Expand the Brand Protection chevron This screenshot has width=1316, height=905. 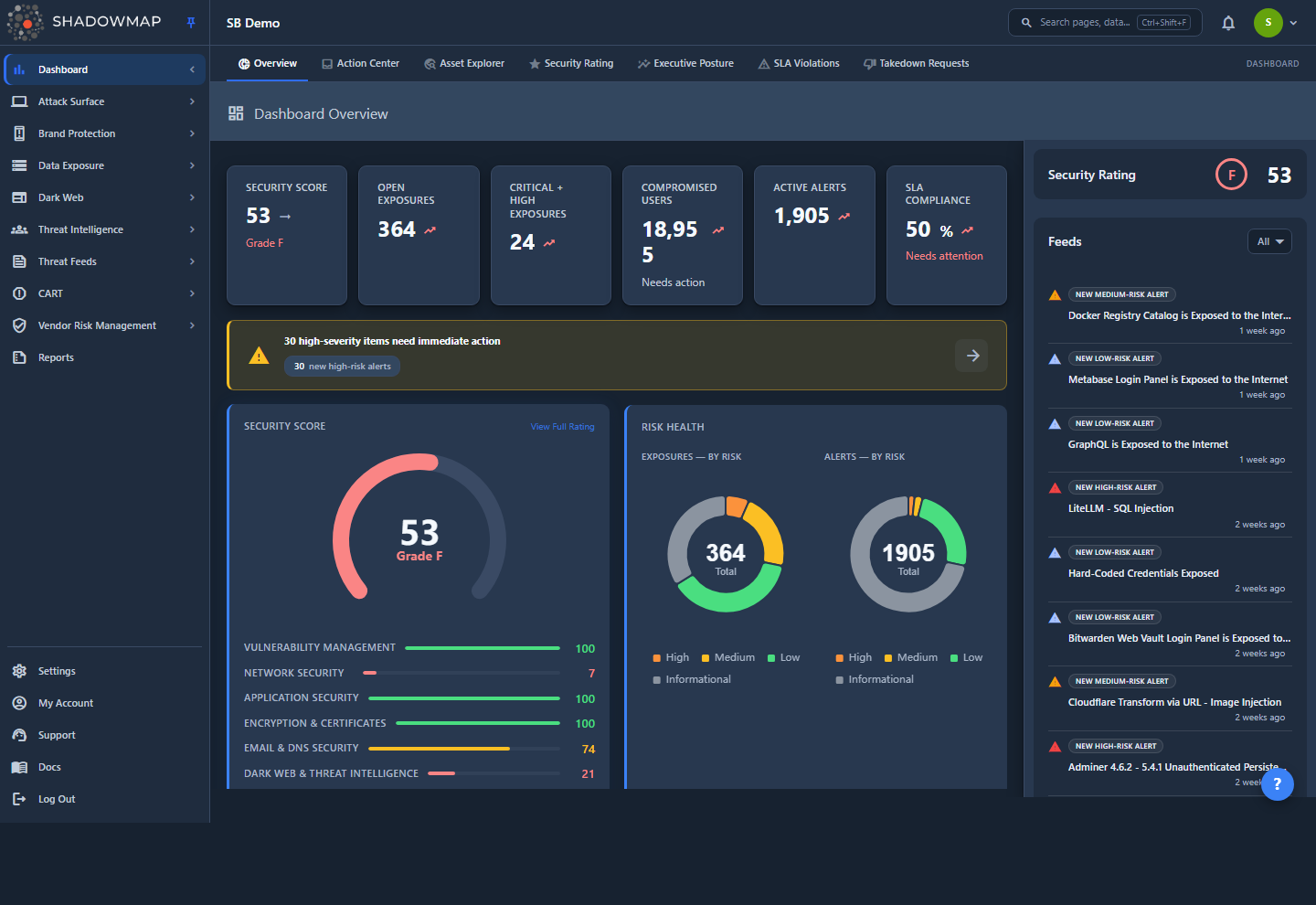click(192, 133)
